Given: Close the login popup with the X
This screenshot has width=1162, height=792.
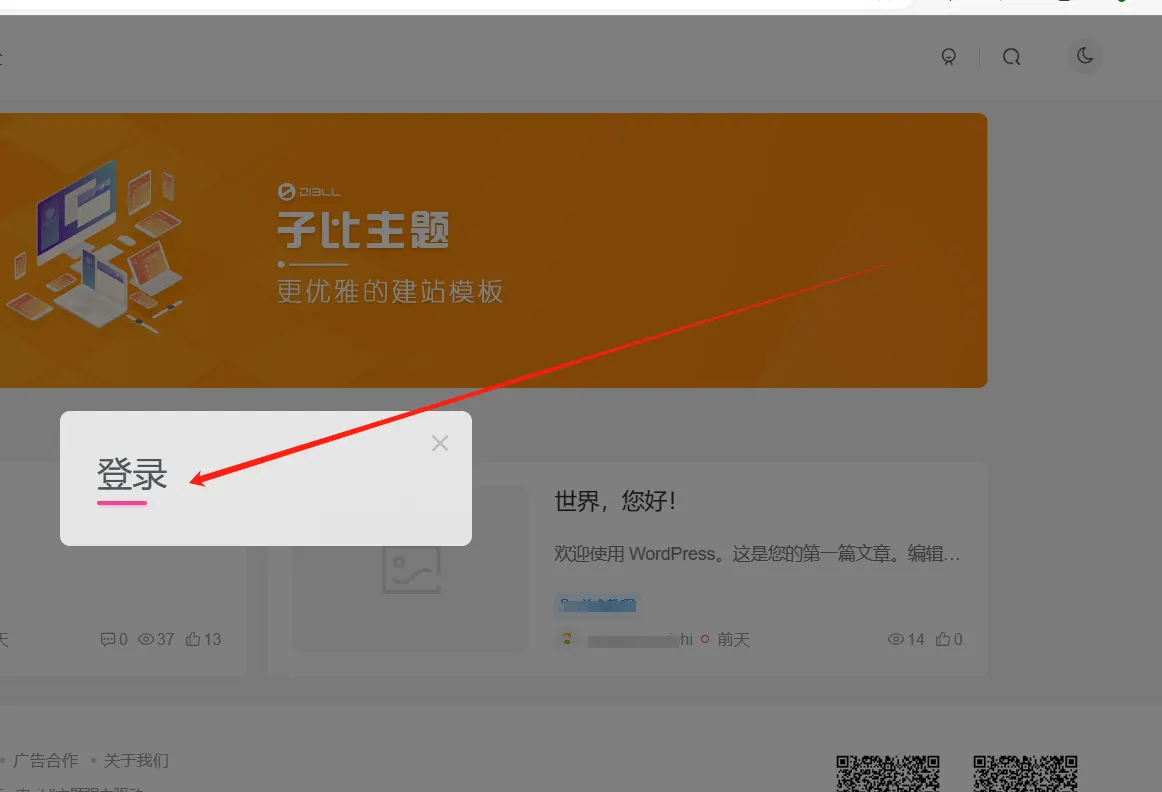Looking at the screenshot, I should 439,443.
